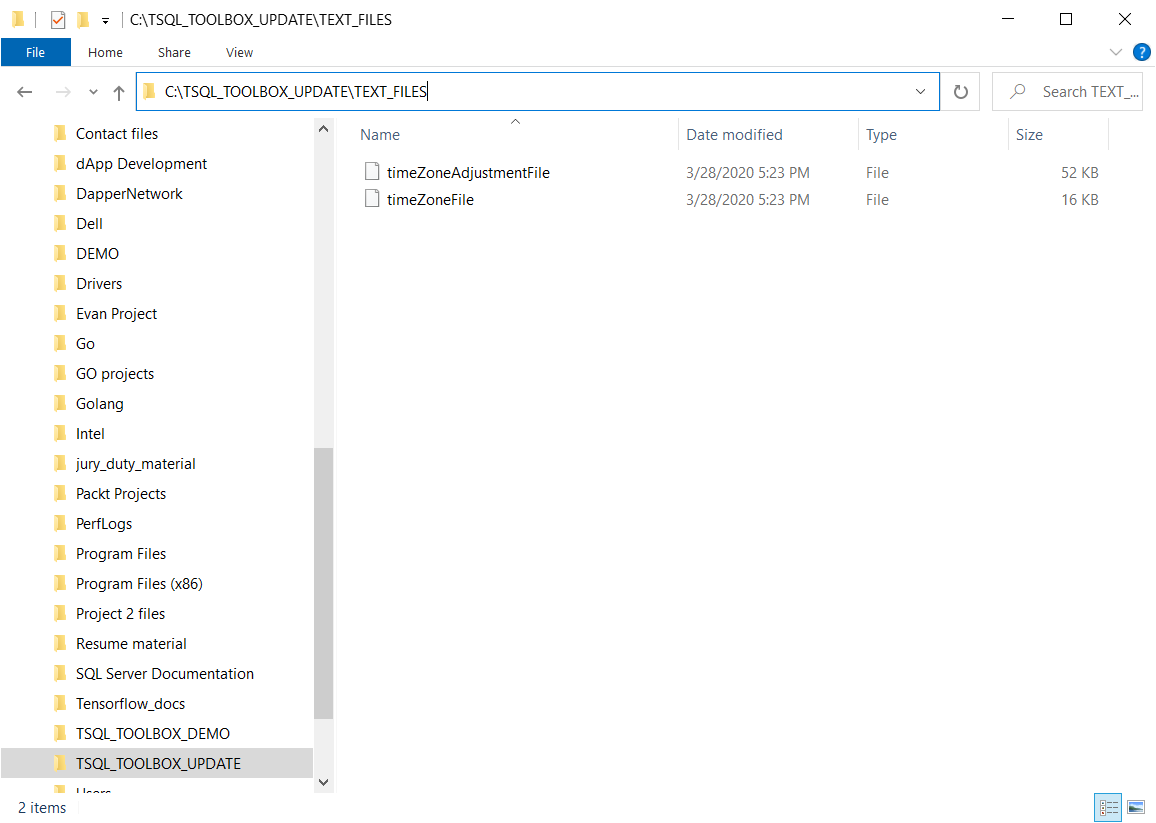
Task: Open the Customize Quick Access Toolbar dropdown
Action: click(105, 21)
